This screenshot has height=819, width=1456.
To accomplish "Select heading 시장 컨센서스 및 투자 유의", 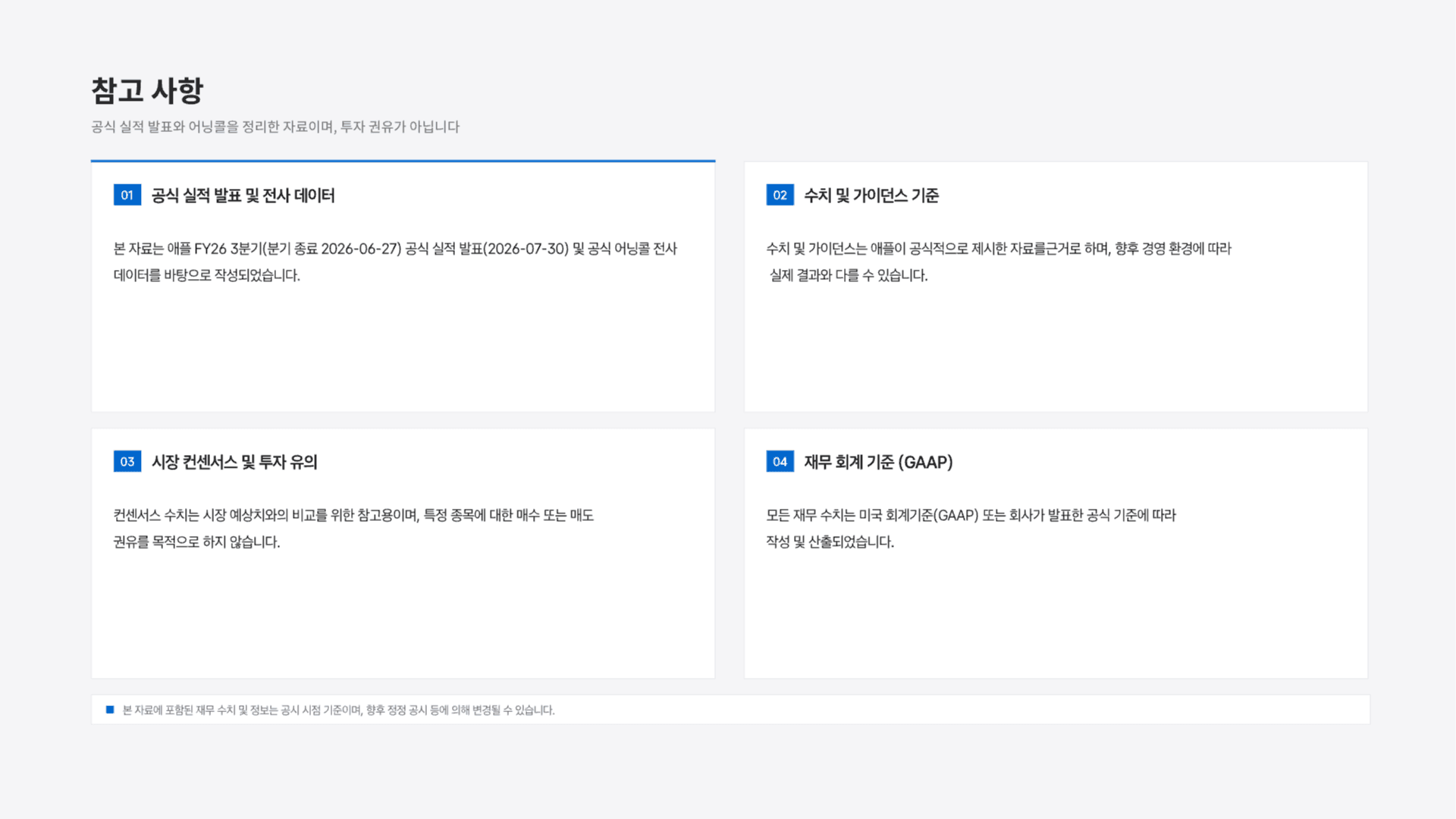I will [x=234, y=462].
